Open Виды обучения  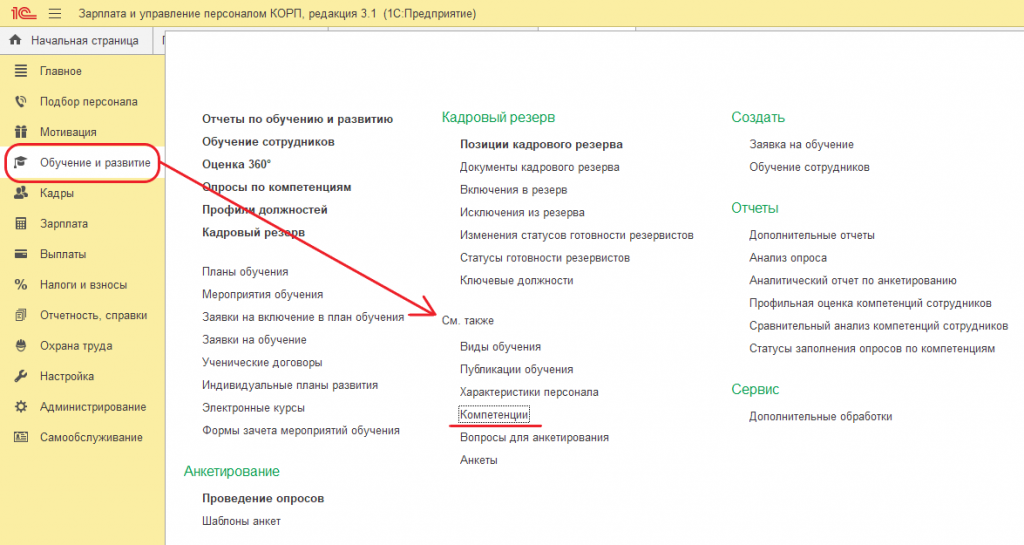tap(500, 347)
